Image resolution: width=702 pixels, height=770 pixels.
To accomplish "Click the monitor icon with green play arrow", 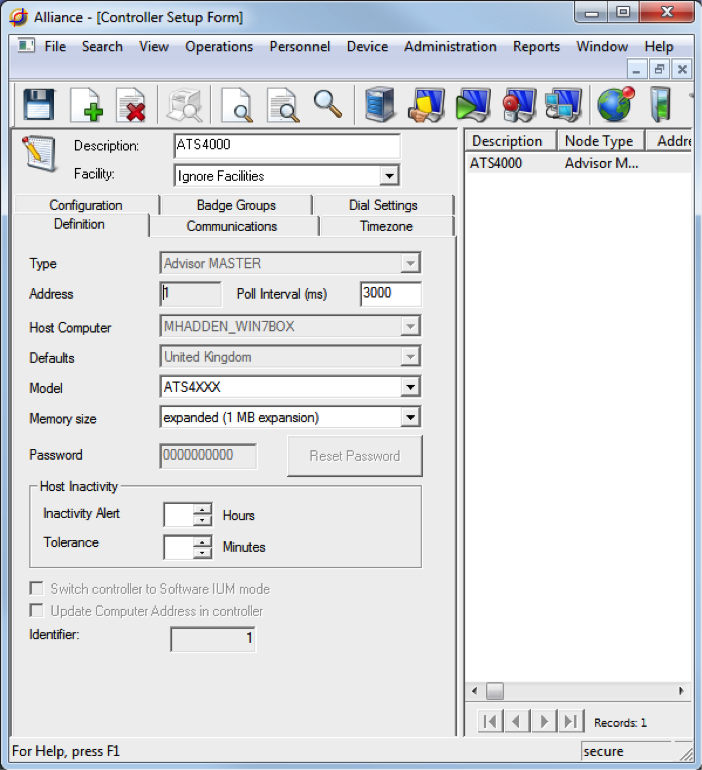I will click(472, 104).
